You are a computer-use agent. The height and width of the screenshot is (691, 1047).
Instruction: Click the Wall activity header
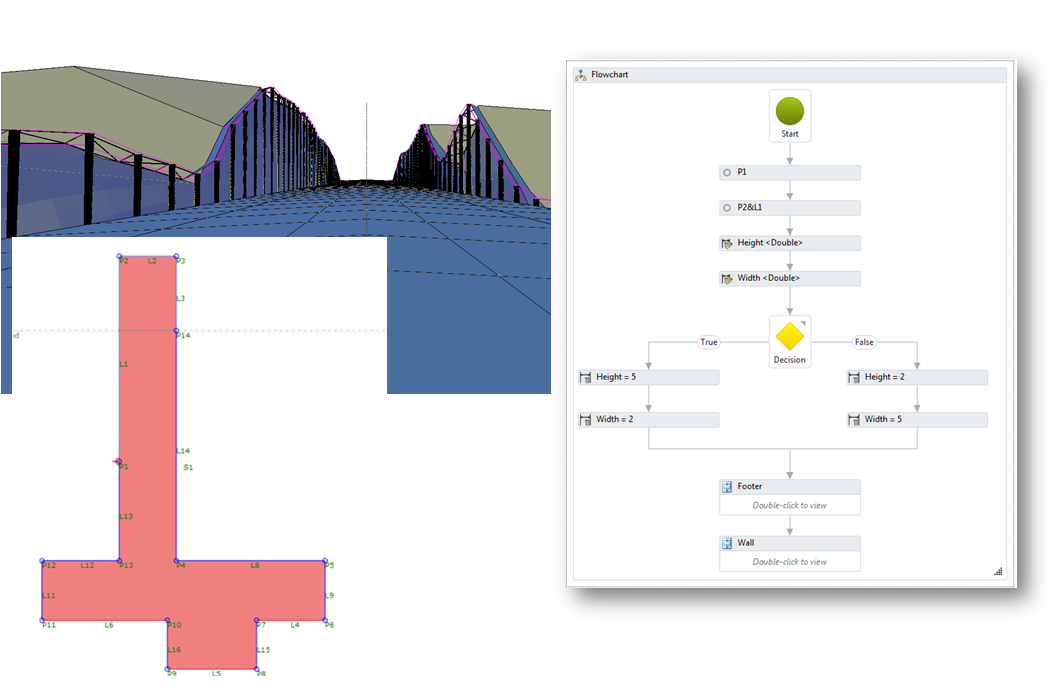pos(790,543)
